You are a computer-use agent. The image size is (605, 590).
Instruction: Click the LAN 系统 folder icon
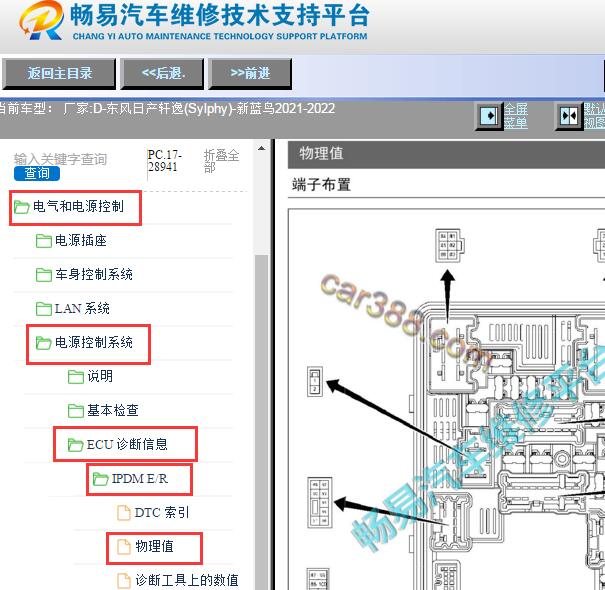pos(44,309)
